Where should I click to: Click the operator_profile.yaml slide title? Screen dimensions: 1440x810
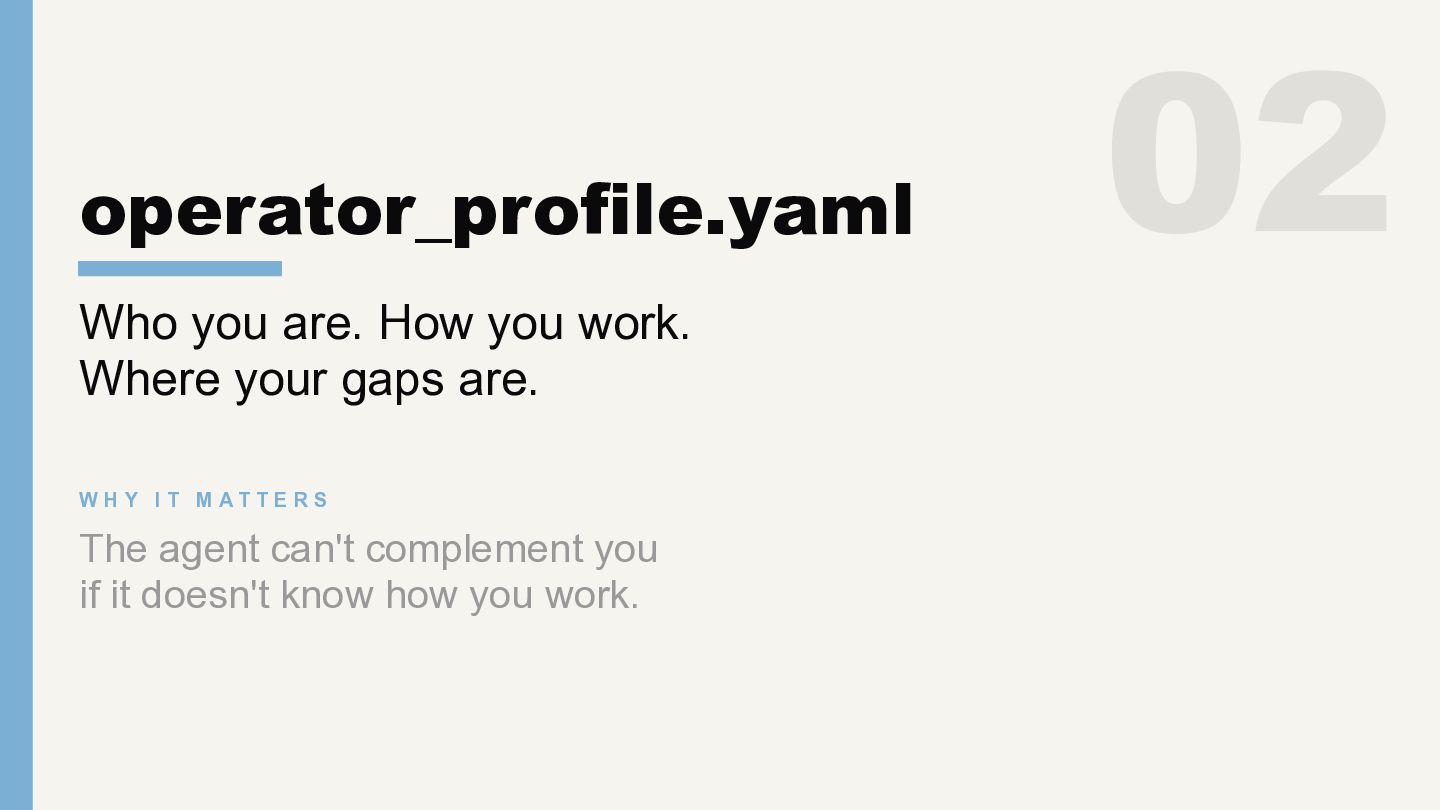(x=496, y=210)
